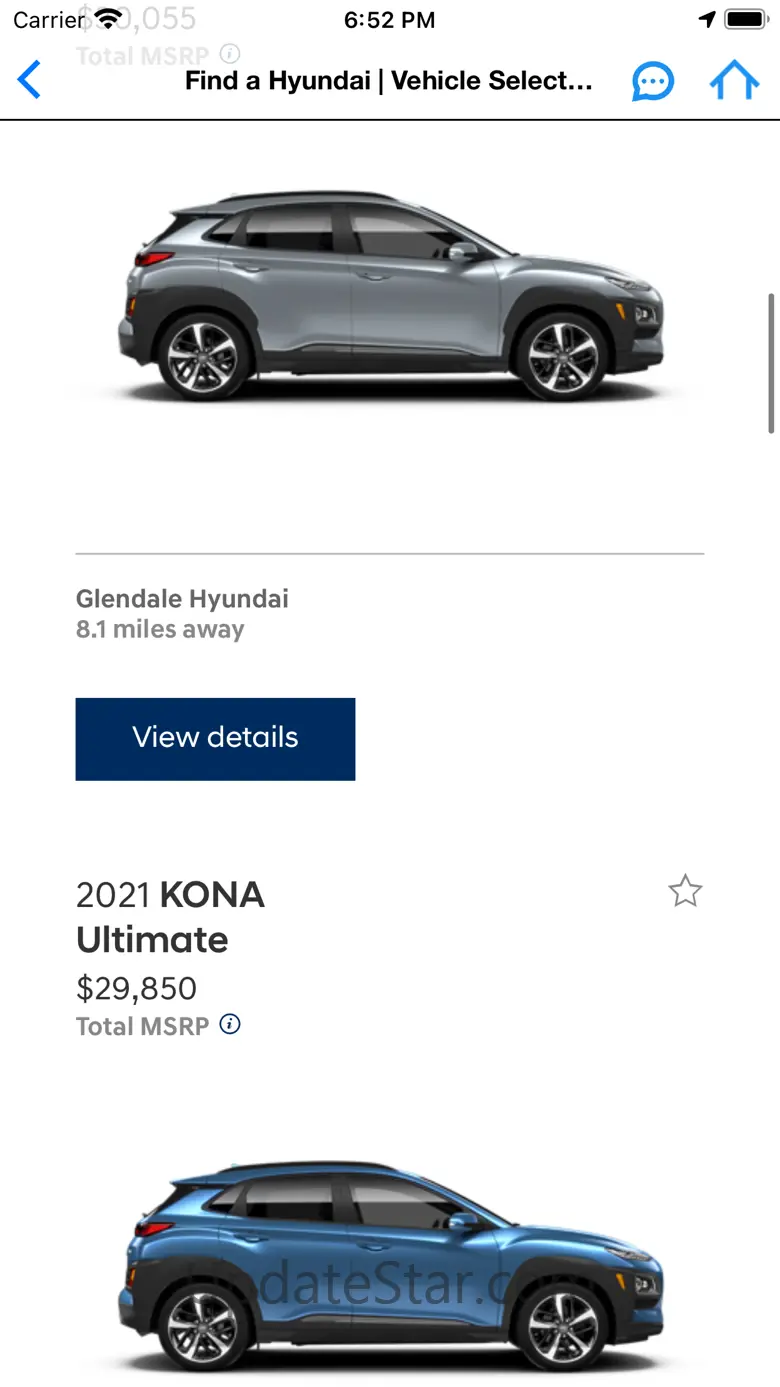Viewport: 780px width, 1387px height.
Task: Tap the back arrow in header
Action: [30, 80]
